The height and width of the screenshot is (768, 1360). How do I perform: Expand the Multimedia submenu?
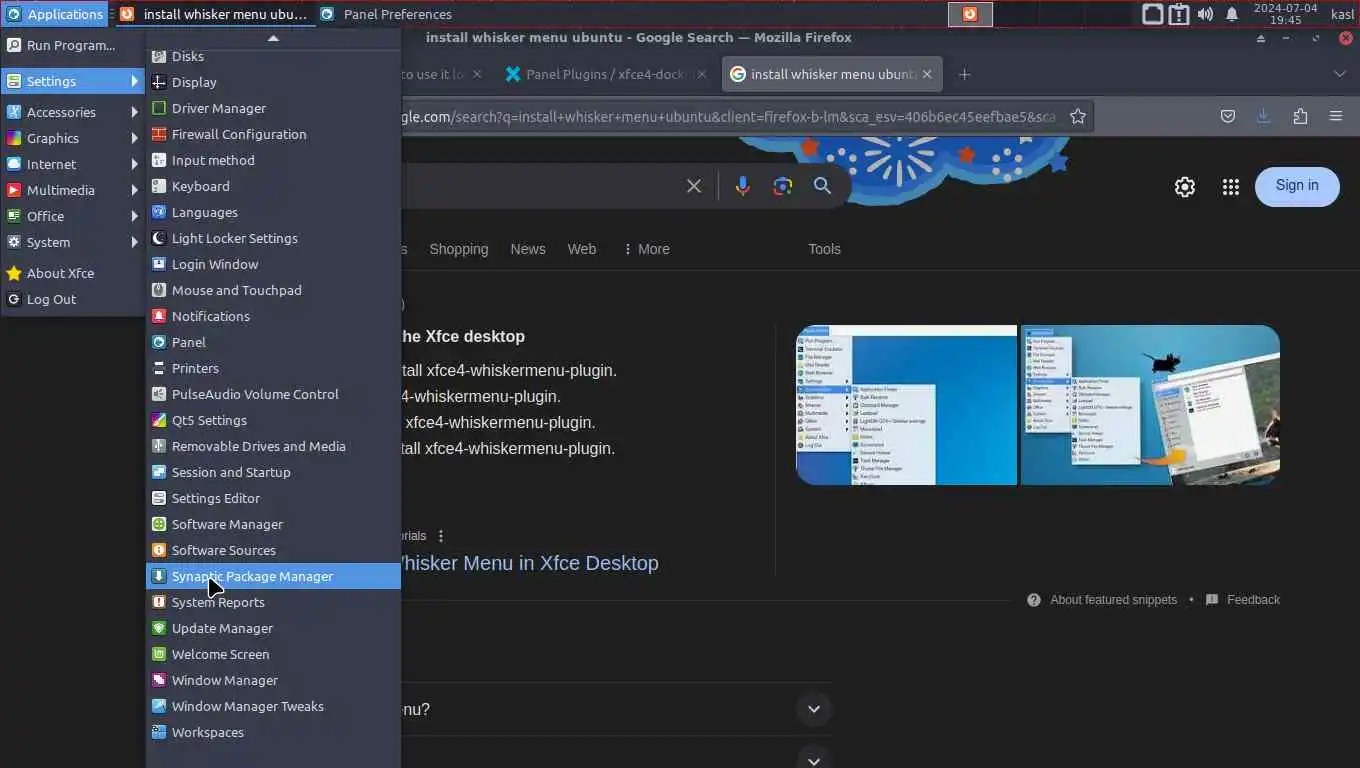pyautogui.click(x=73, y=190)
